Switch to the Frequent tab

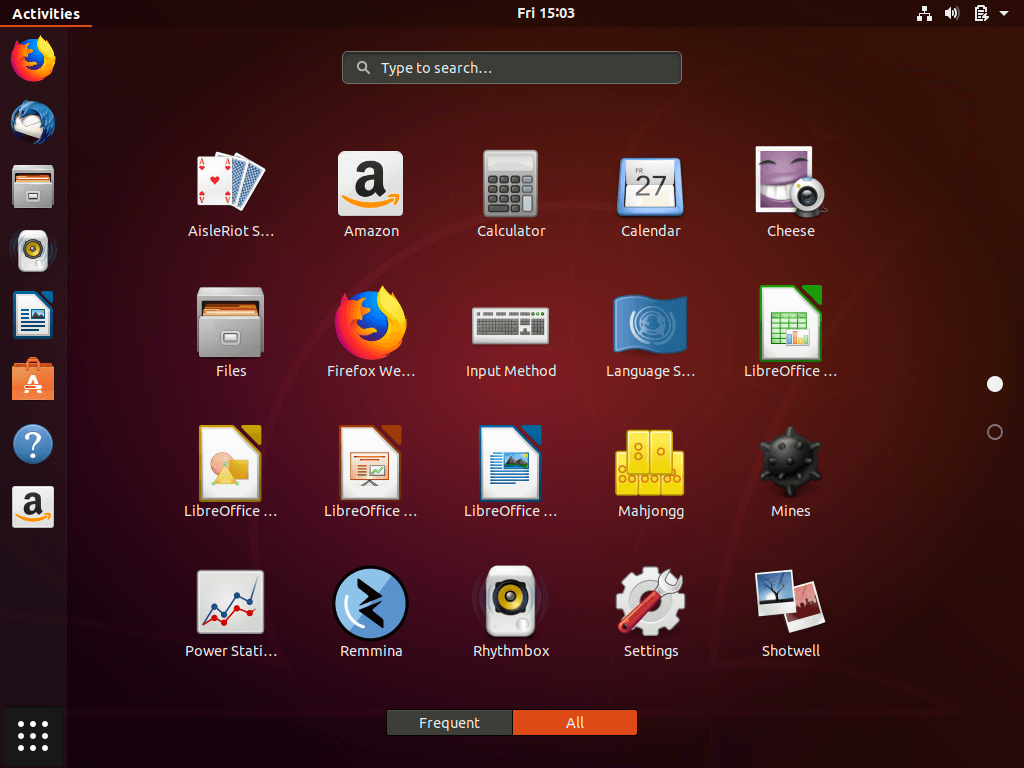(x=449, y=723)
